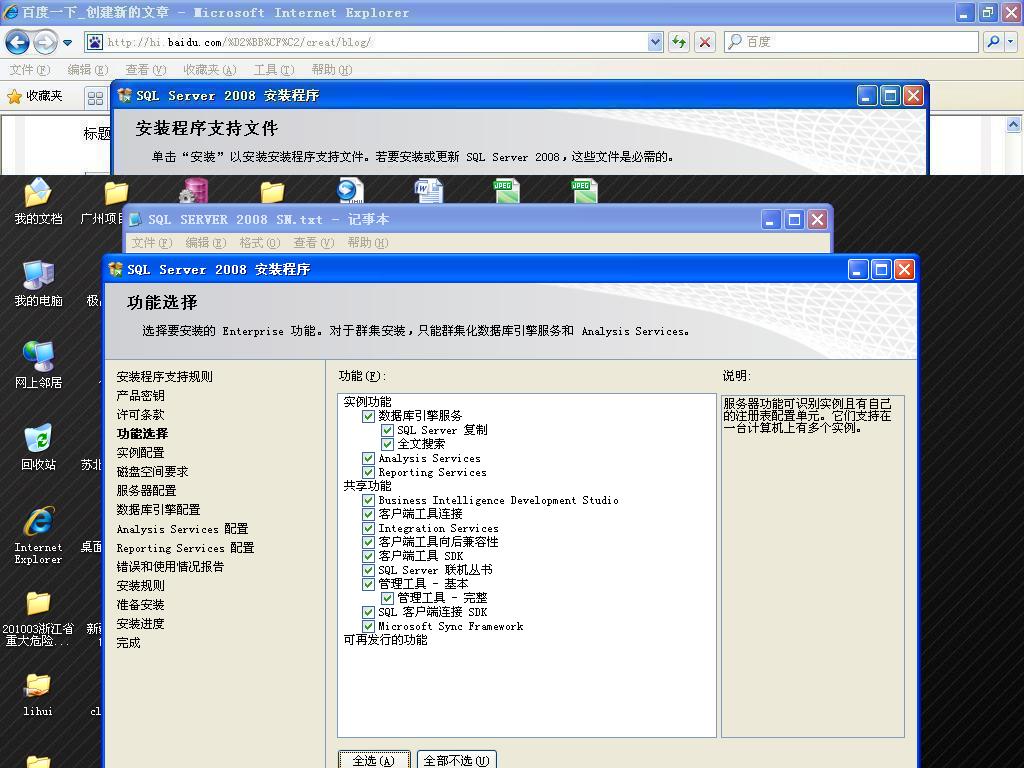Open the 格式(O) menu in Notepad
This screenshot has height=768, width=1024.
(259, 243)
